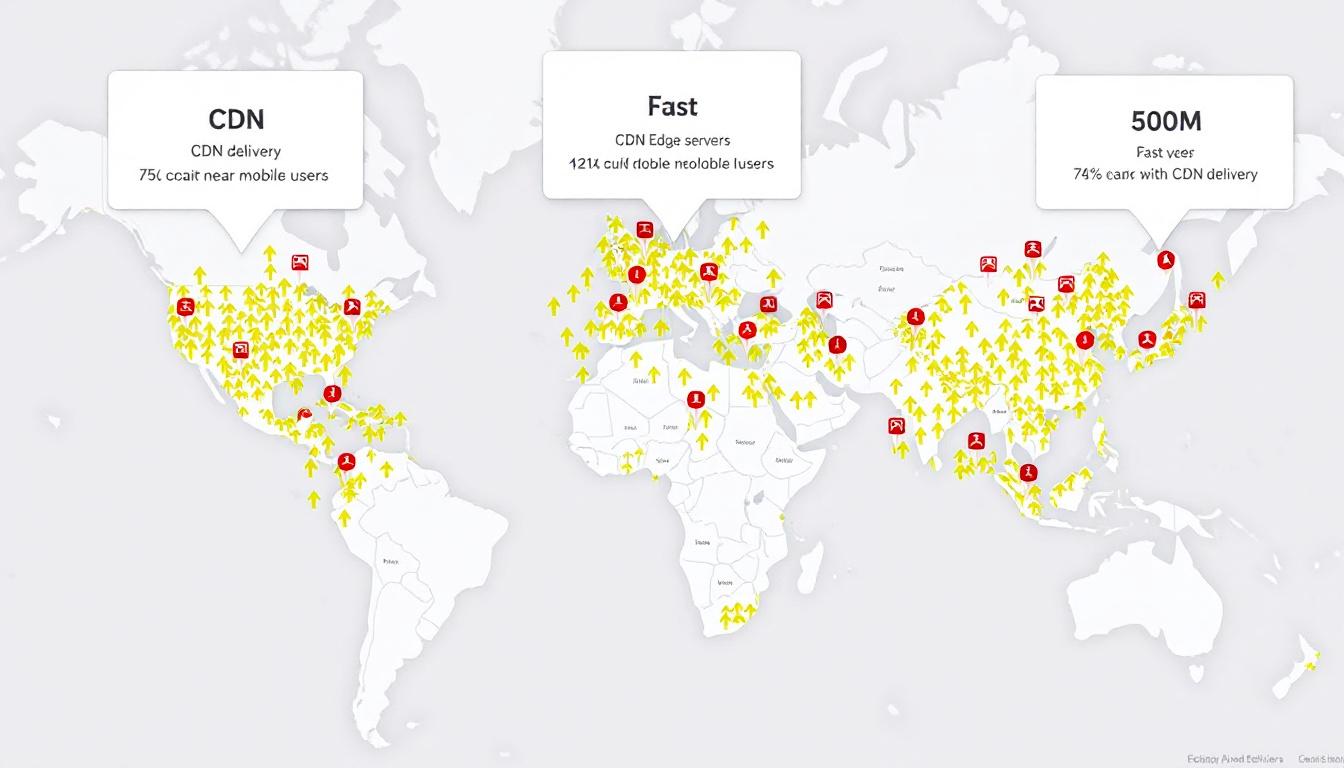The height and width of the screenshot is (768, 1344).
Task: Select the red marker over Colombia
Action: click(x=347, y=462)
